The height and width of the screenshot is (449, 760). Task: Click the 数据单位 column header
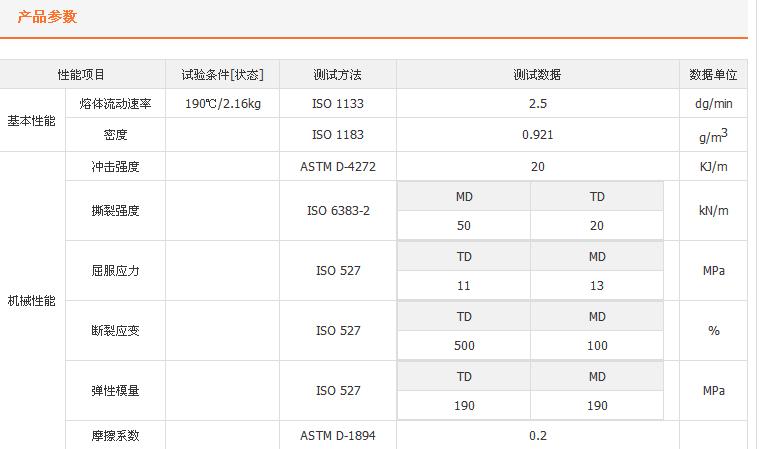[x=713, y=75]
